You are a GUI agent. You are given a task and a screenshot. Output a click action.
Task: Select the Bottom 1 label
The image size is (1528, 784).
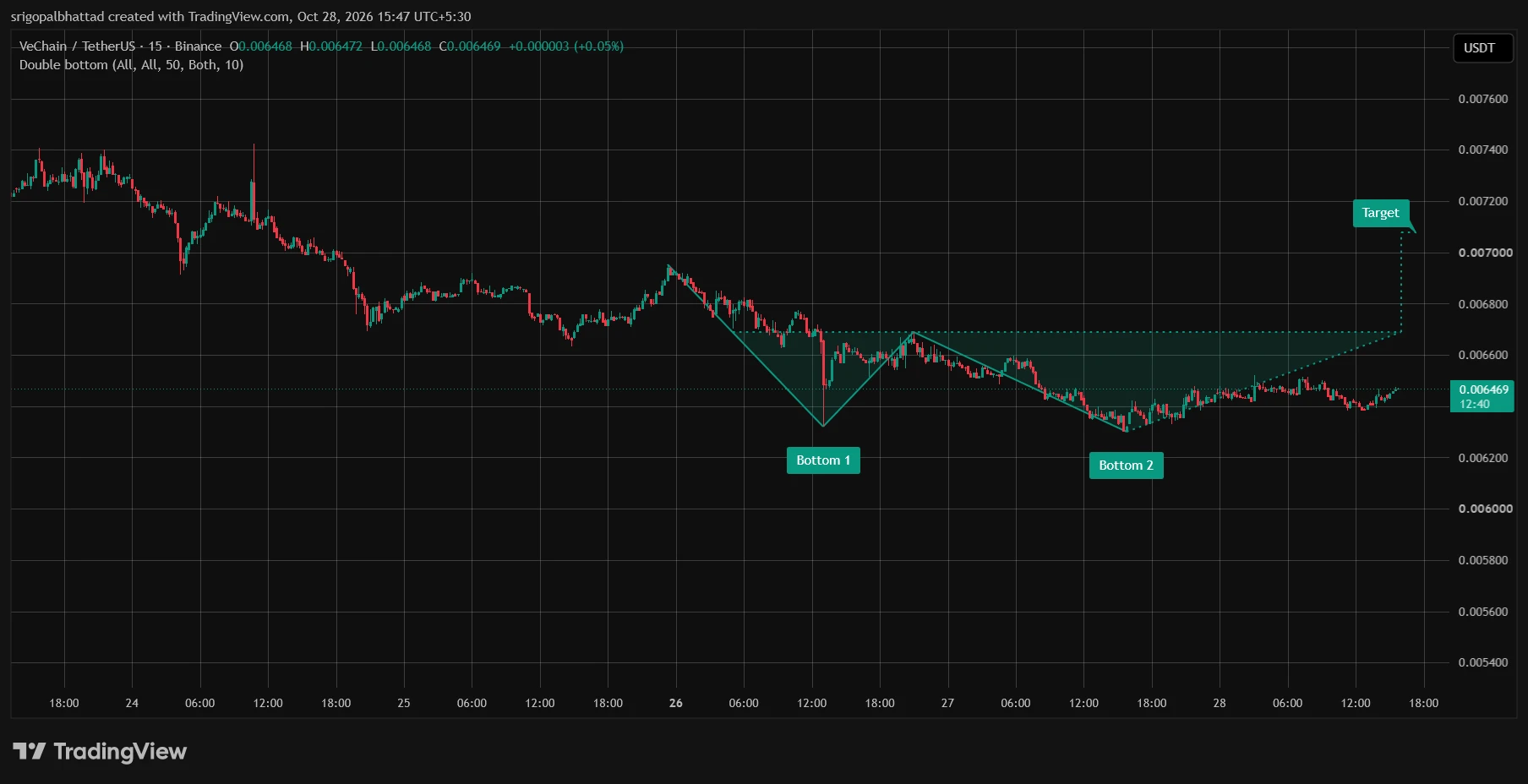tap(823, 460)
